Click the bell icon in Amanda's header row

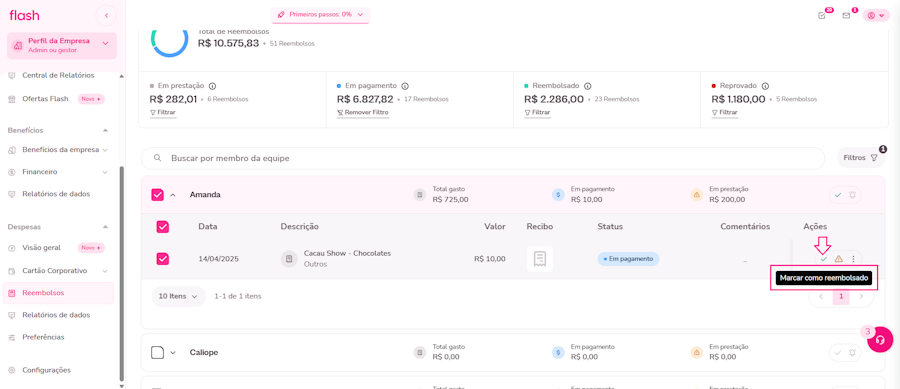point(852,195)
